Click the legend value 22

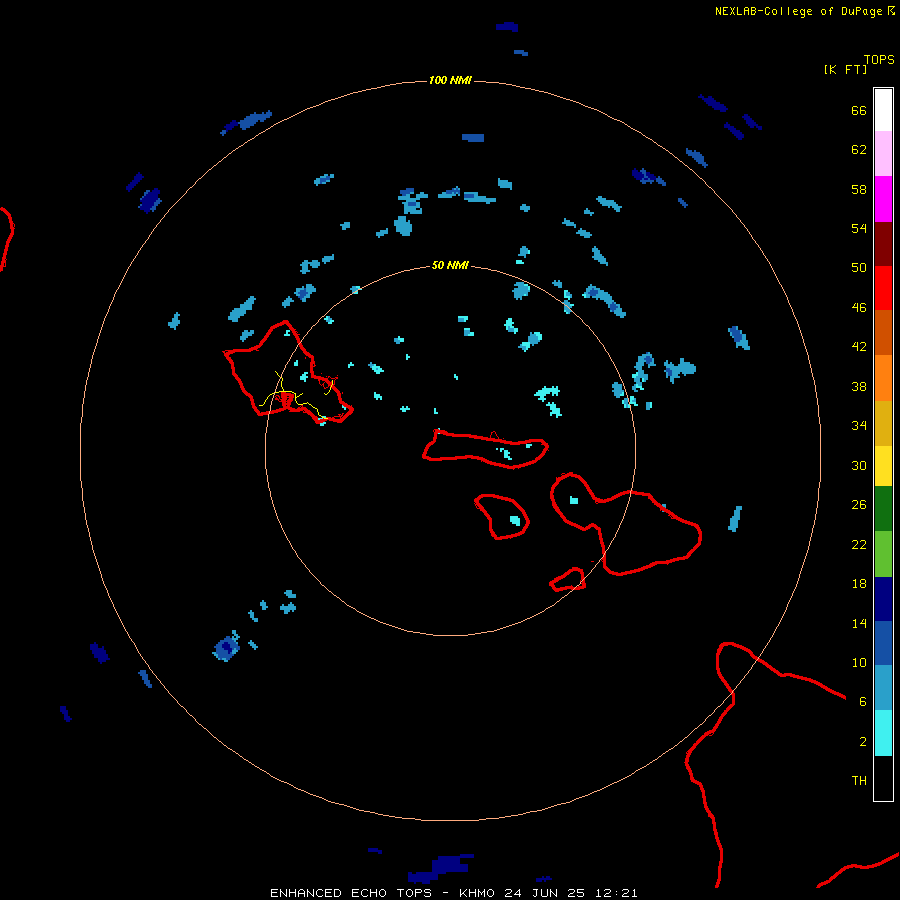tap(859, 544)
